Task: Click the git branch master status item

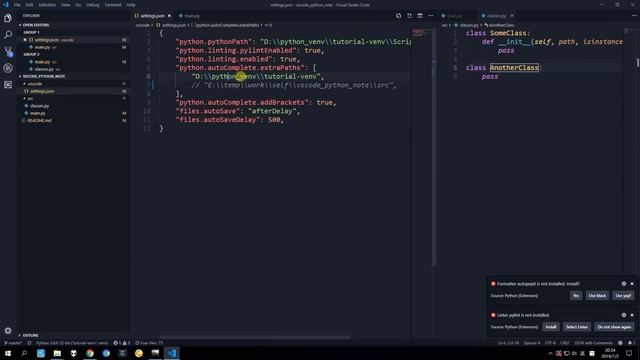Action: 13,343
